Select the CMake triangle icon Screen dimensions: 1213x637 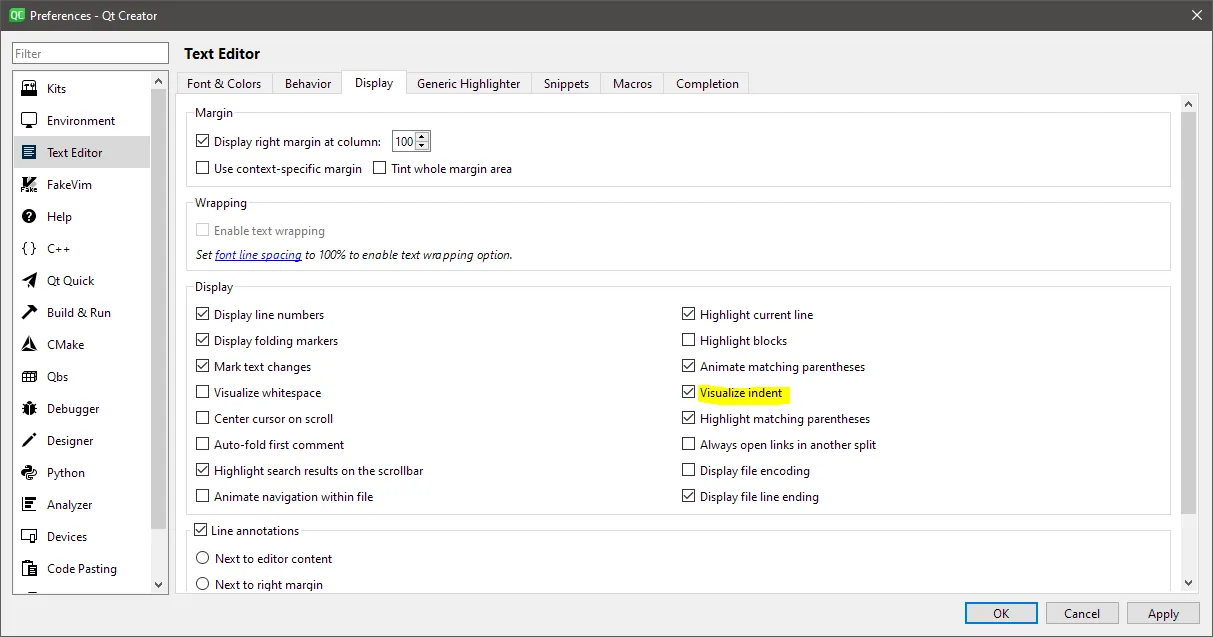tap(29, 344)
